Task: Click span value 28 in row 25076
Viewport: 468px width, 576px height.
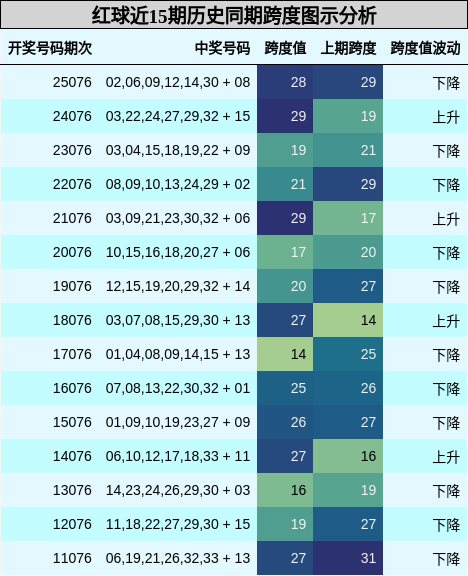Action: [x=285, y=82]
